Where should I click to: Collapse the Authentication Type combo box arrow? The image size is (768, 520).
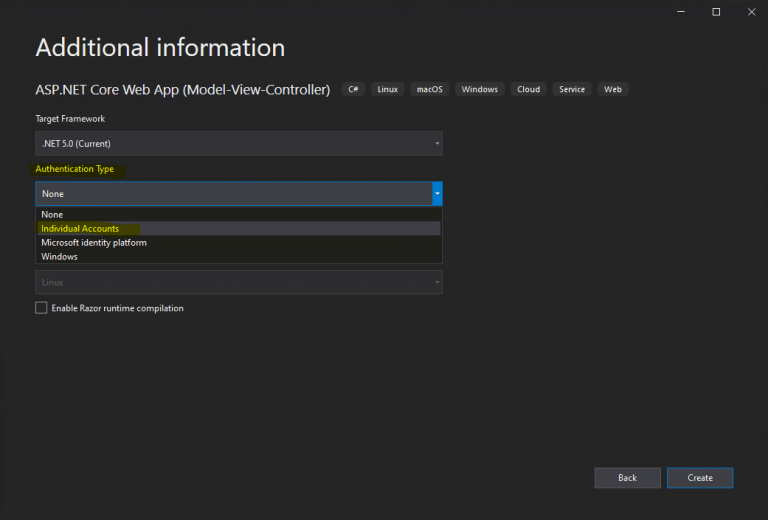coord(437,194)
